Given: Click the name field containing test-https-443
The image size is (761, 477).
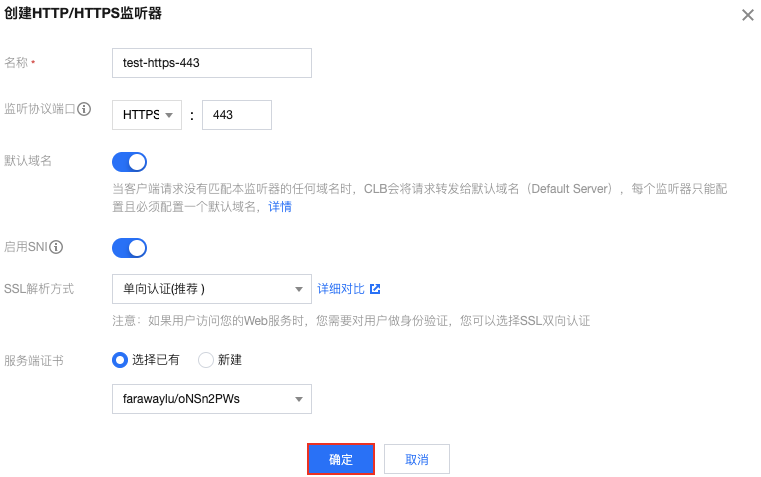Looking at the screenshot, I should point(212,63).
